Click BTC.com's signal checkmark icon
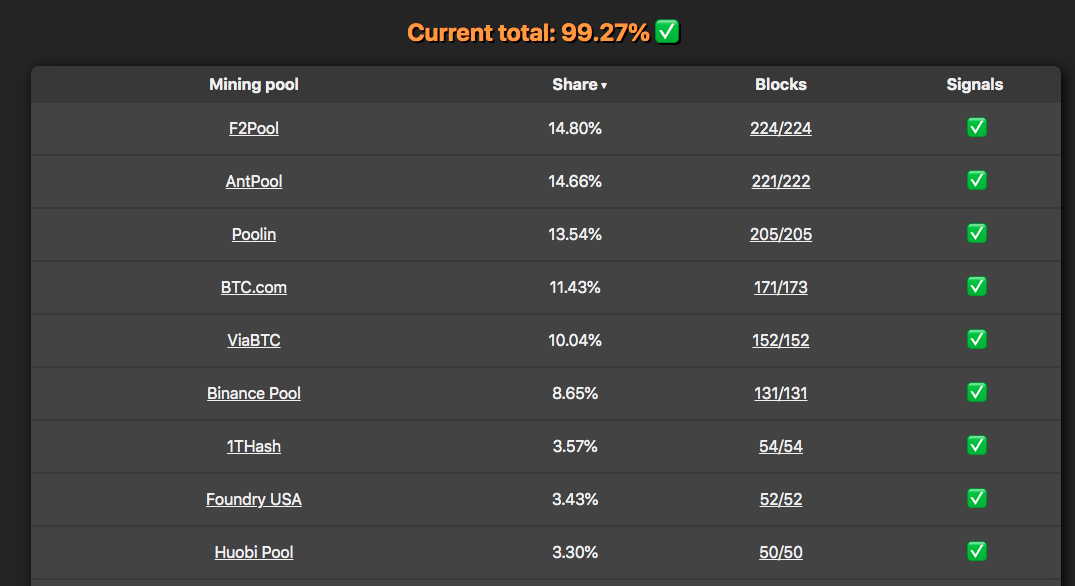 pos(976,286)
